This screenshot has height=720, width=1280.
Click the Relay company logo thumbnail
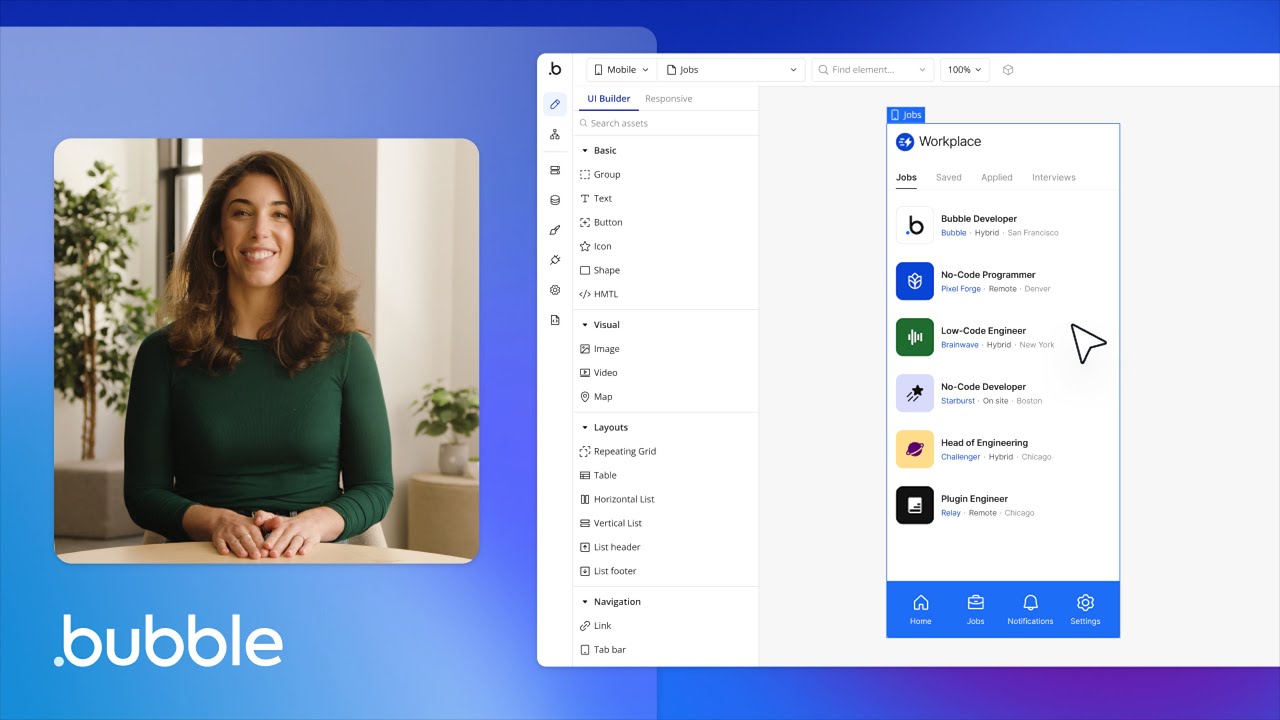[x=915, y=505]
